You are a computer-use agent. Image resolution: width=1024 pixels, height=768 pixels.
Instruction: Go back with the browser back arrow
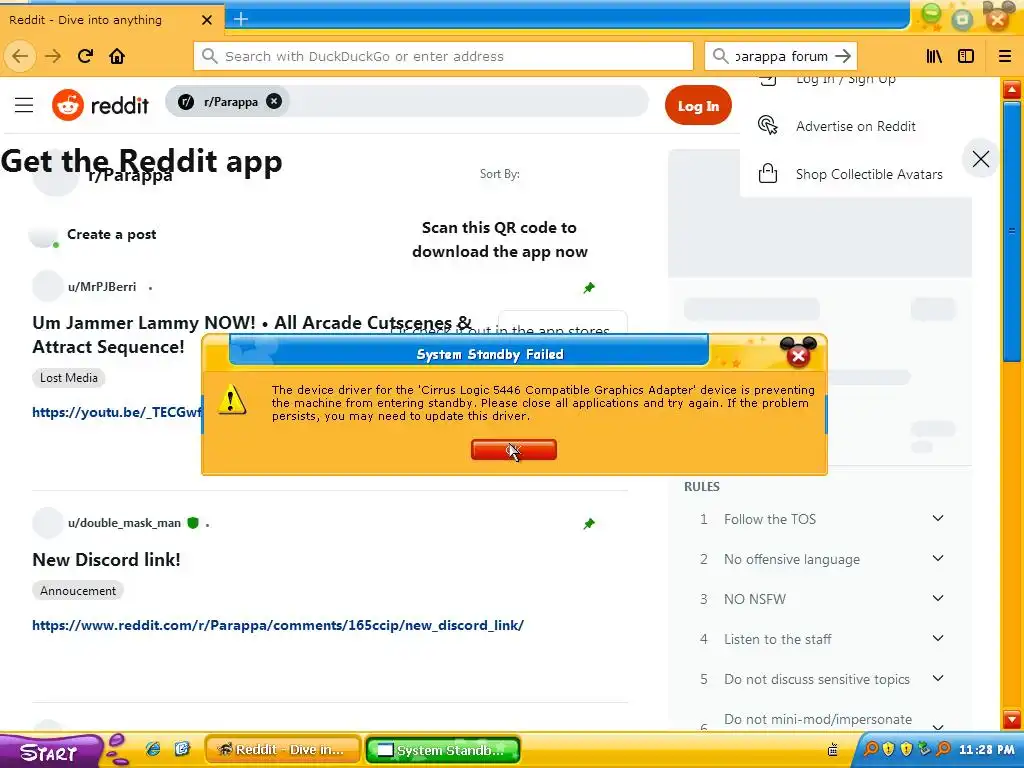point(20,56)
